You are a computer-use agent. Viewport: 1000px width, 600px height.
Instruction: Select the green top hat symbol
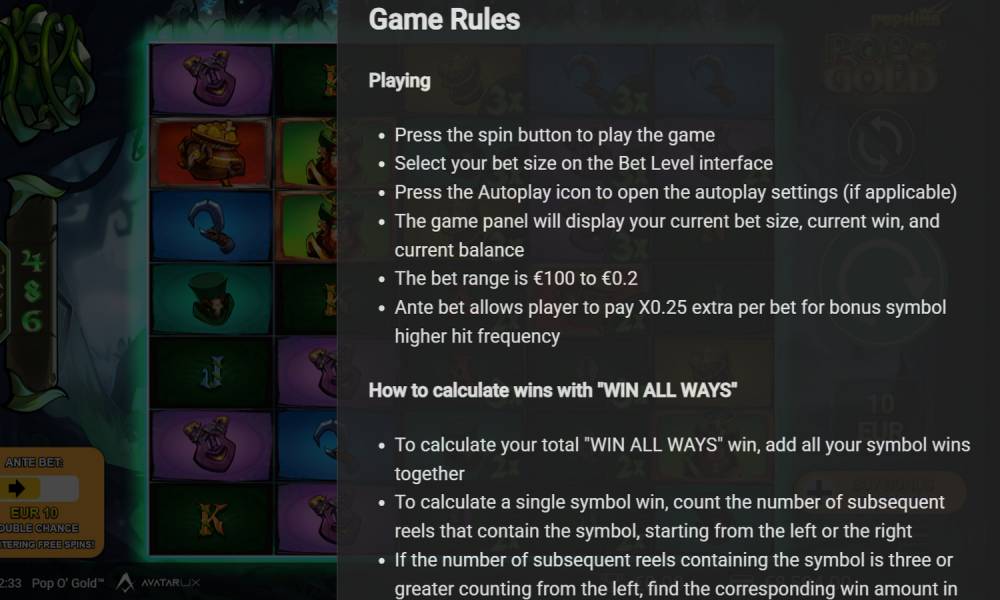point(211,298)
